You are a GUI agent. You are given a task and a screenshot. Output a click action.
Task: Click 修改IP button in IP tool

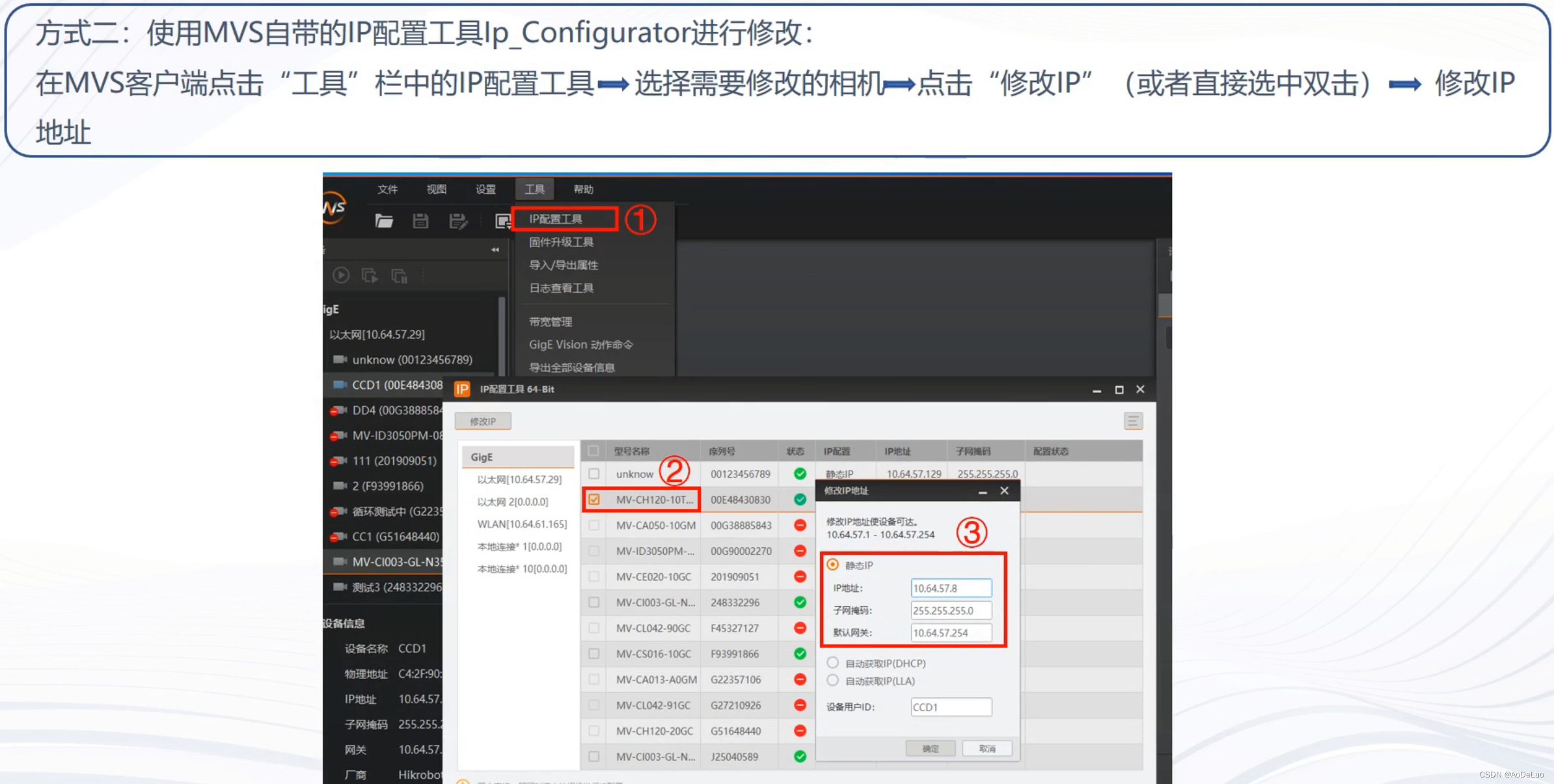pyautogui.click(x=483, y=422)
